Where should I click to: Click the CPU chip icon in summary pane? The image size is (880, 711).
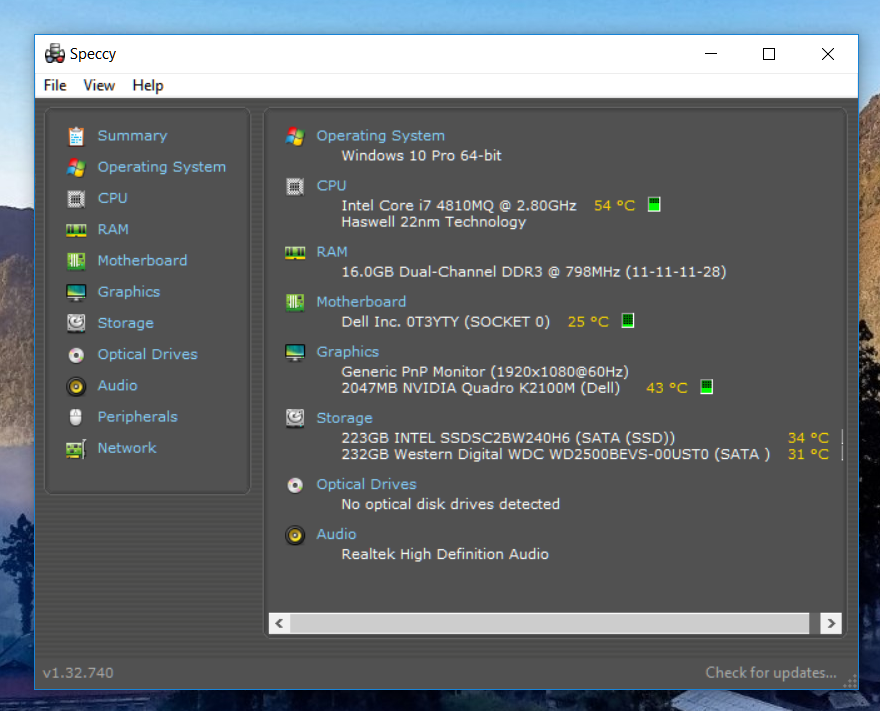click(295, 186)
